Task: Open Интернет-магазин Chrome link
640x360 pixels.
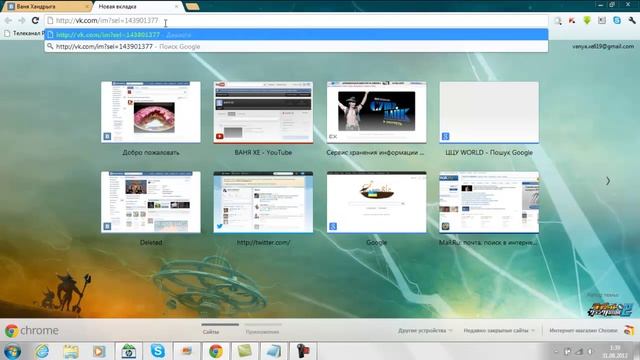Action: pyautogui.click(x=583, y=330)
